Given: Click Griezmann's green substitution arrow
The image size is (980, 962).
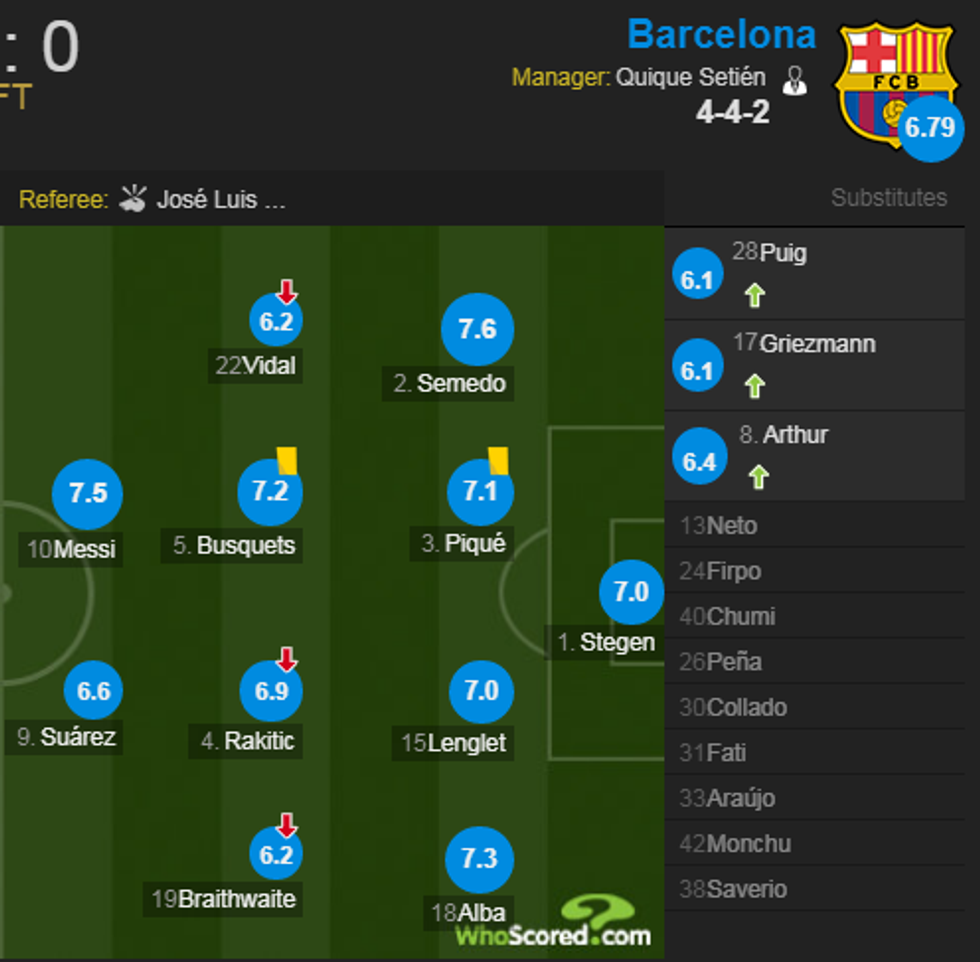Looking at the screenshot, I should coord(755,386).
